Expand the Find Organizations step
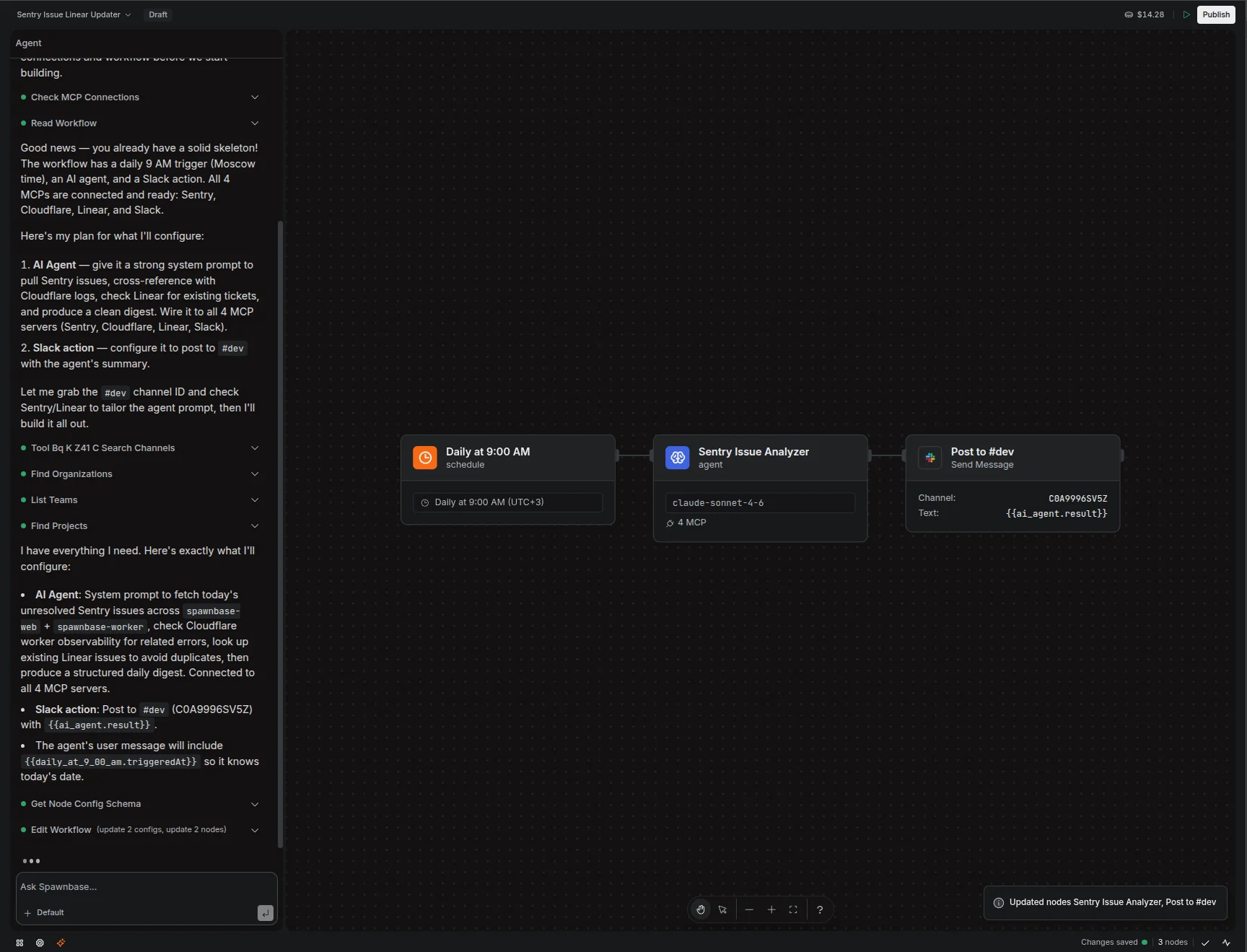 (x=255, y=474)
